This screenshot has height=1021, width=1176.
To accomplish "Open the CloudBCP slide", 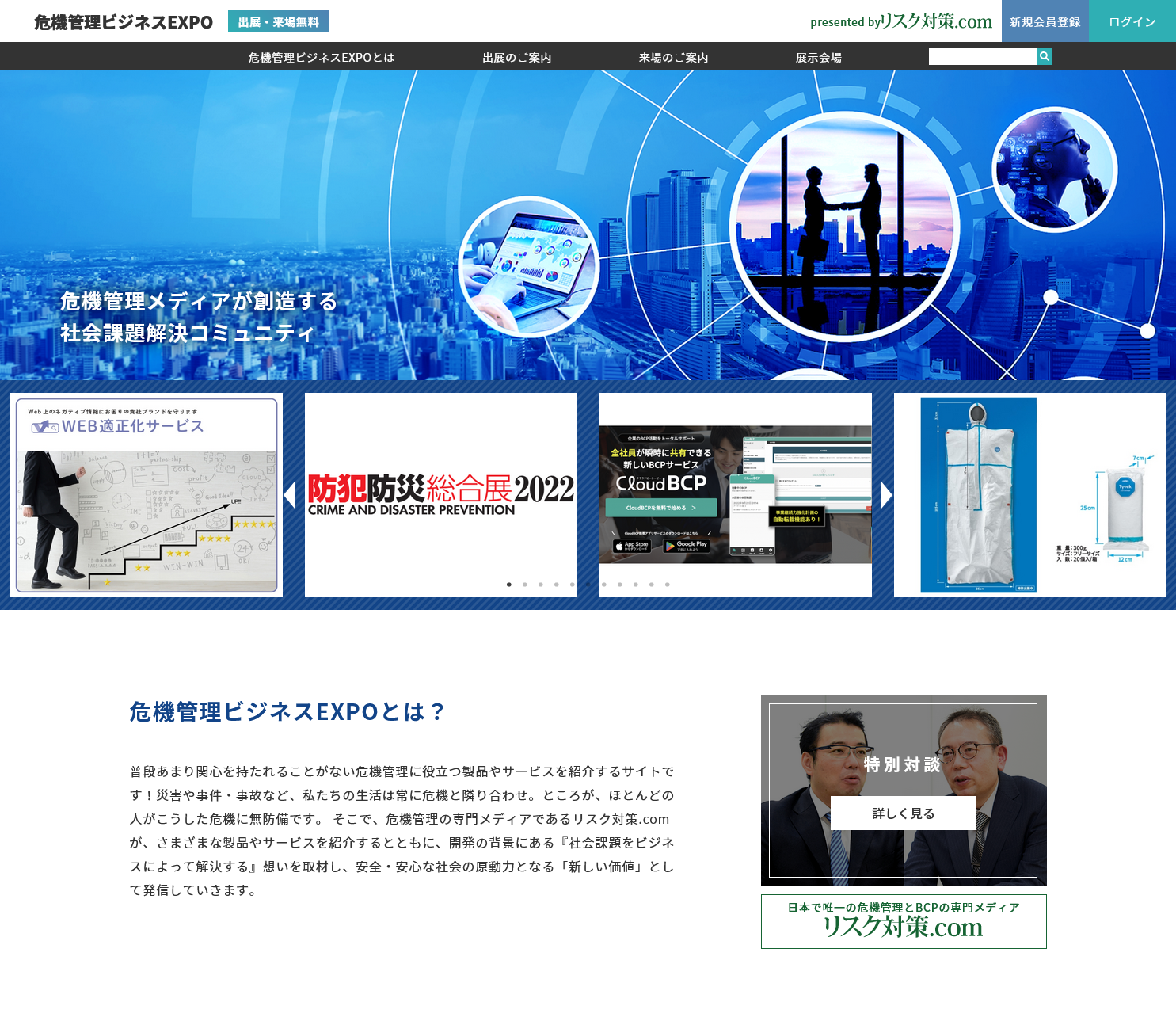I will (736, 495).
